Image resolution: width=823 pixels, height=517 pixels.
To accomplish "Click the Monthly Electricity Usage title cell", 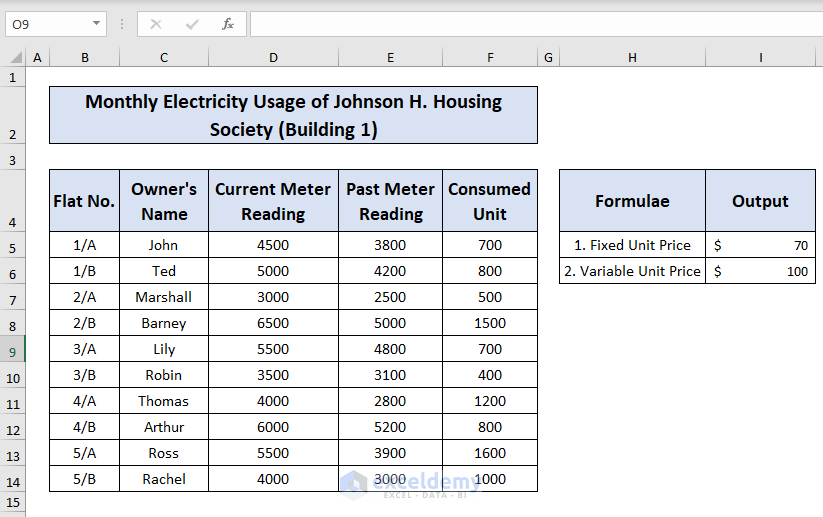I will pos(293,115).
